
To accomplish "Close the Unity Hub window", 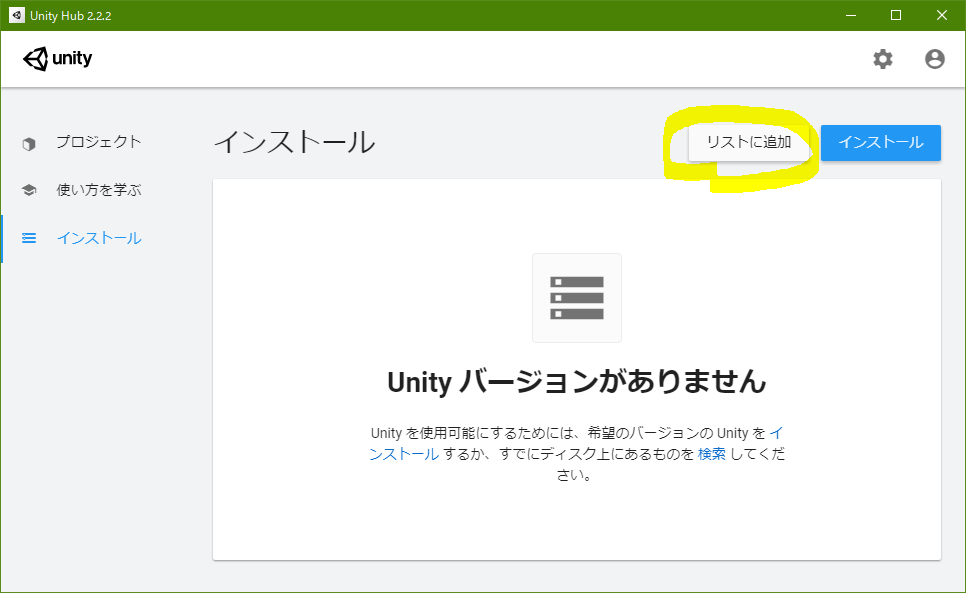I will (x=942, y=15).
